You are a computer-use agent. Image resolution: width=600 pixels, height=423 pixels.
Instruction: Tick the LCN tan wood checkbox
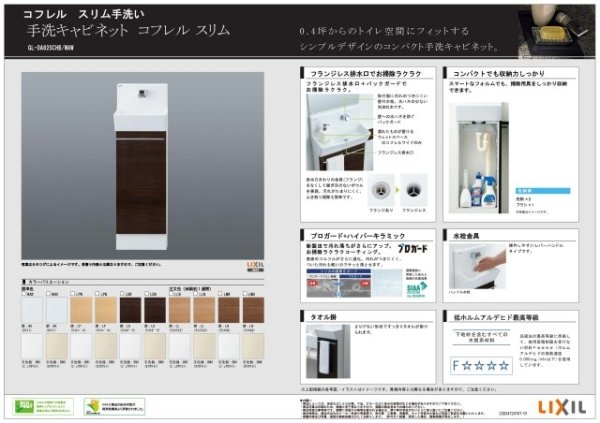(x=196, y=294)
